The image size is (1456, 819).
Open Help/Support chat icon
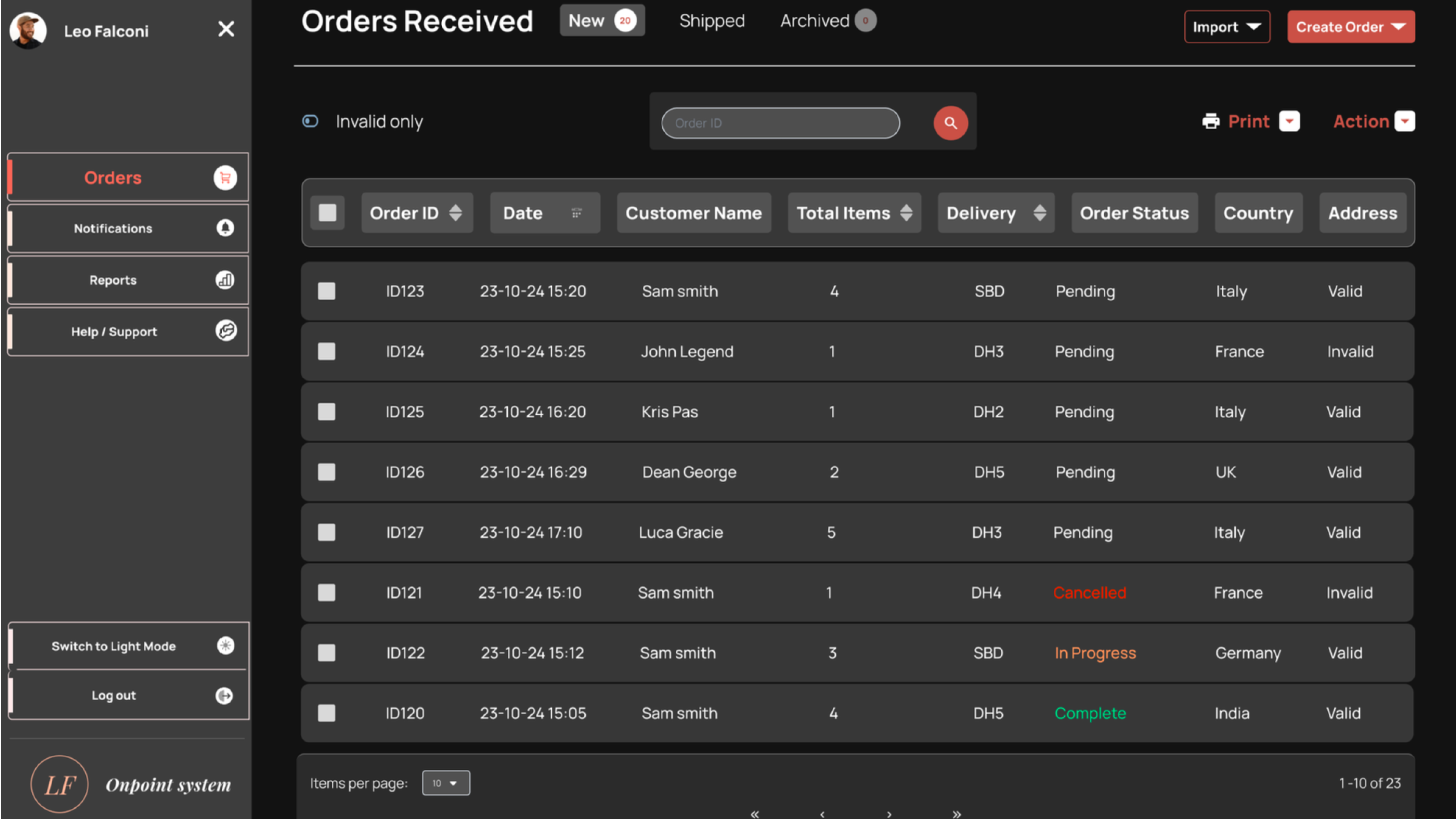click(x=226, y=332)
